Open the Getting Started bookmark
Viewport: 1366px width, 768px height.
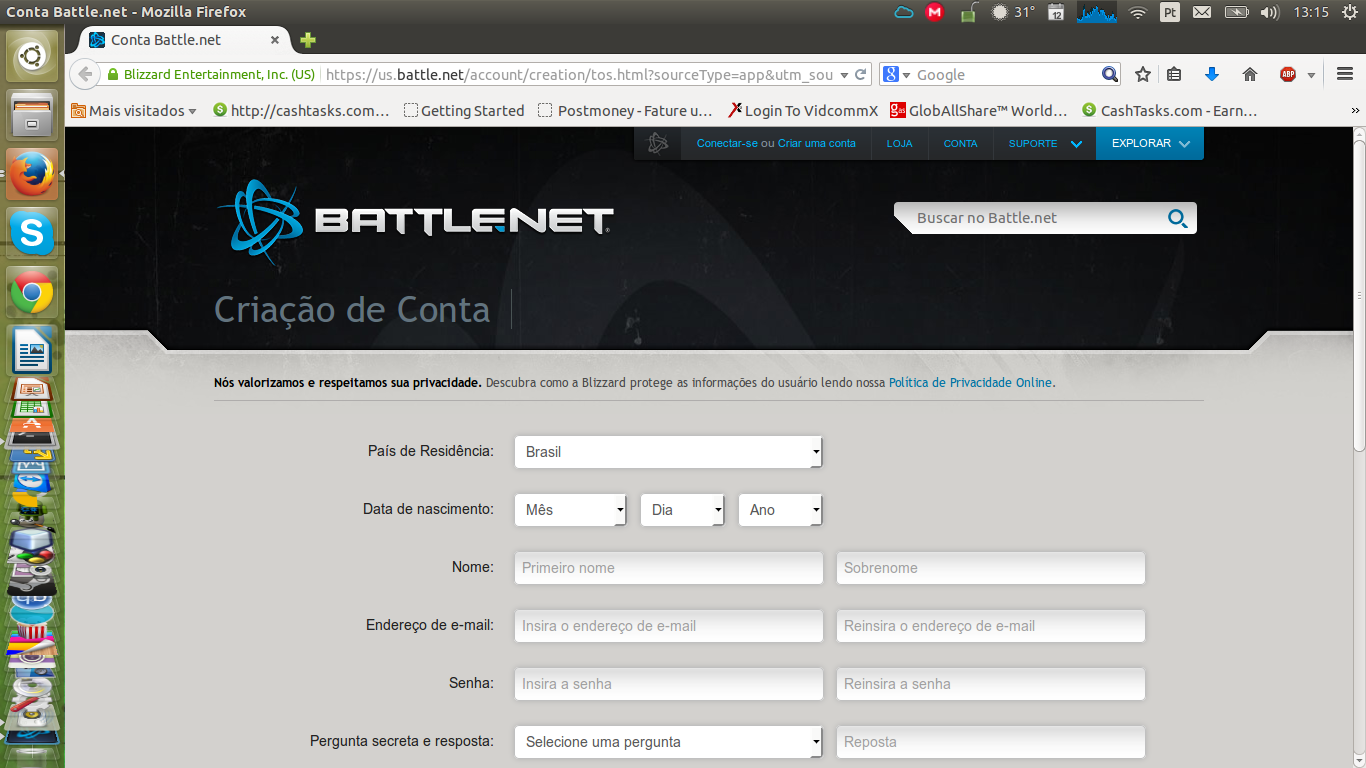(464, 111)
